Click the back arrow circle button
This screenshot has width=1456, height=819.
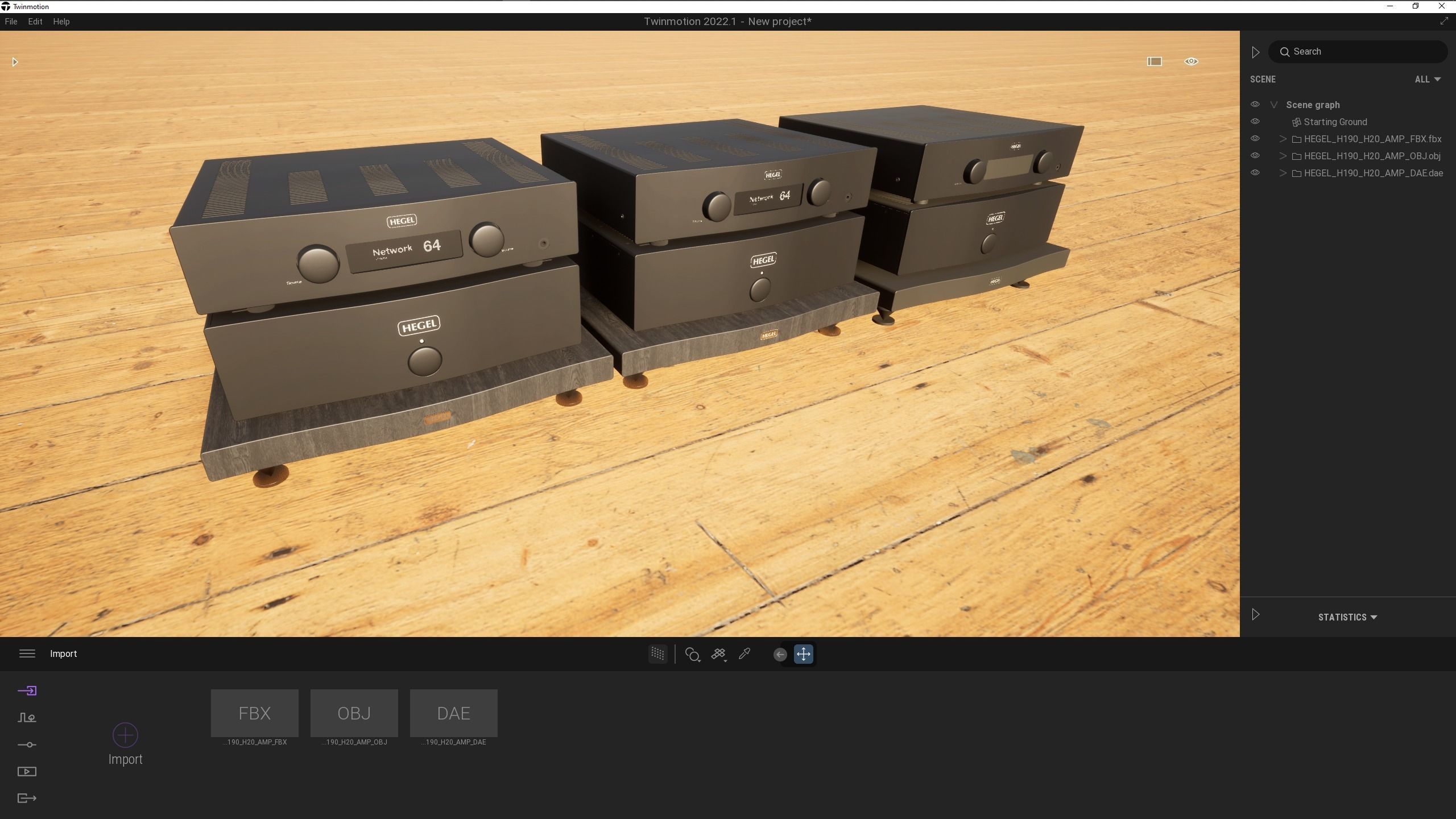coord(780,655)
